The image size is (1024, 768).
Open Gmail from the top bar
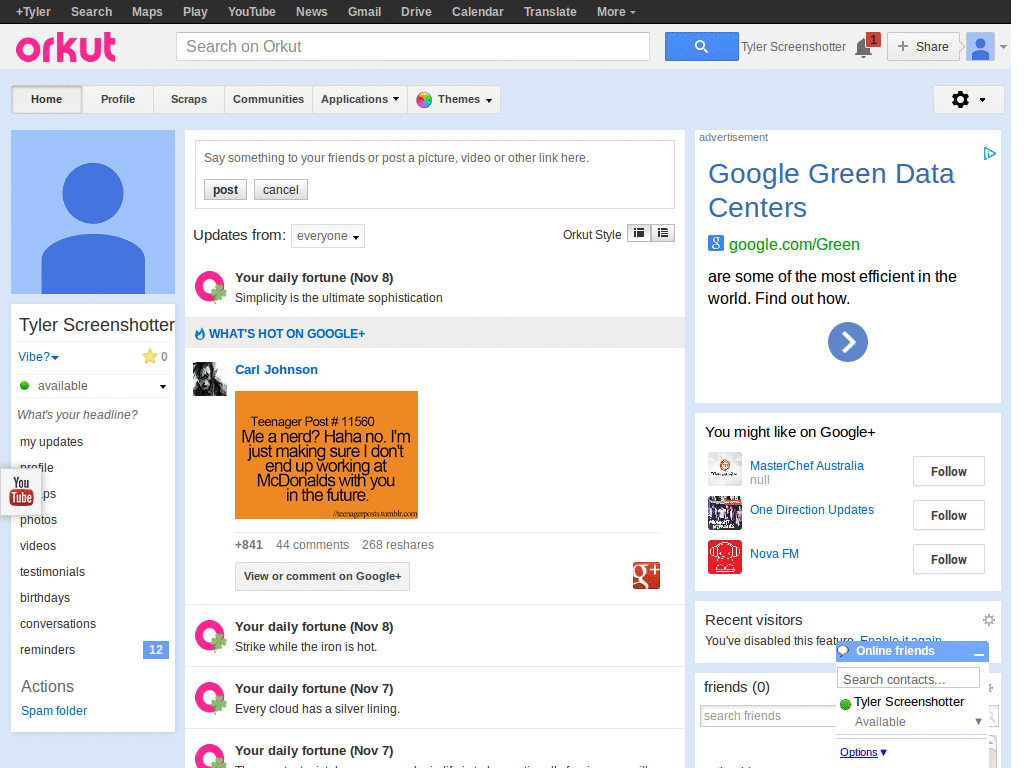(x=364, y=12)
